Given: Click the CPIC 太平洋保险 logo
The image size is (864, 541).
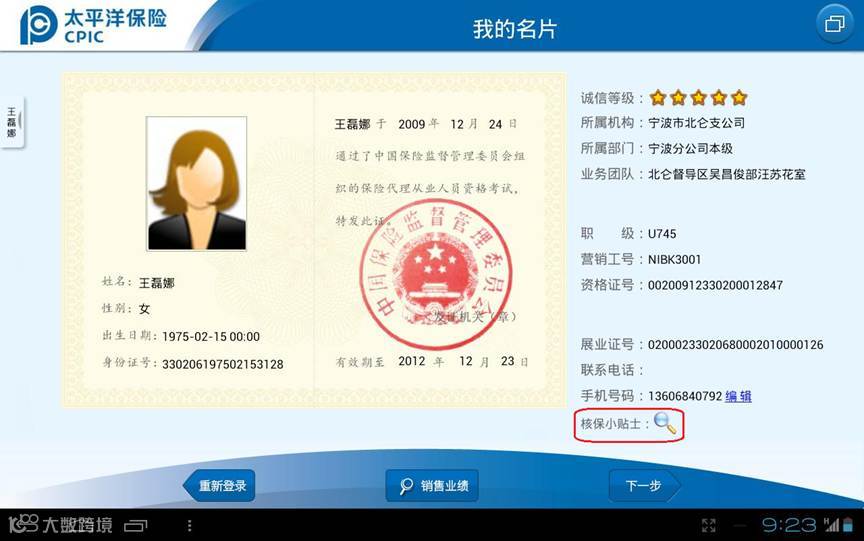Looking at the screenshot, I should coord(94,25).
